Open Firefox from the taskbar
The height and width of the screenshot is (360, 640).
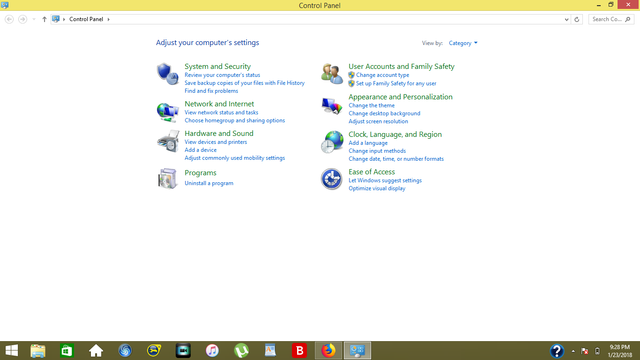point(328,351)
